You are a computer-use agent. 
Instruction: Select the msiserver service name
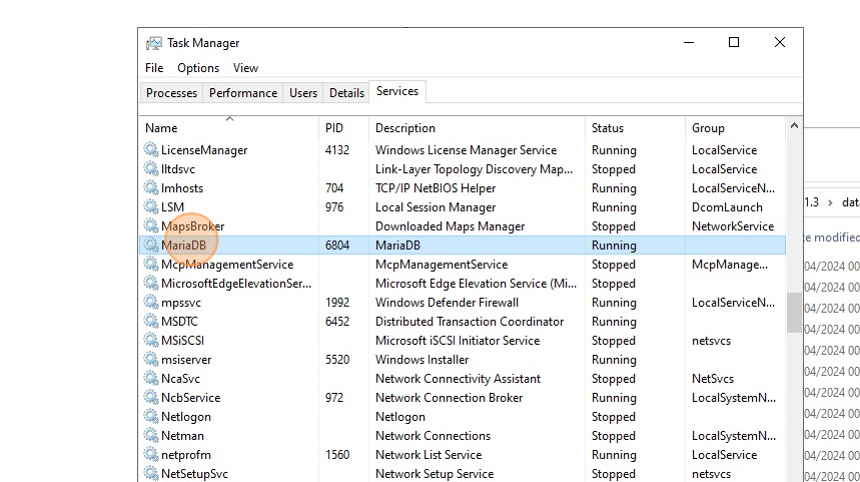[x=186, y=360]
